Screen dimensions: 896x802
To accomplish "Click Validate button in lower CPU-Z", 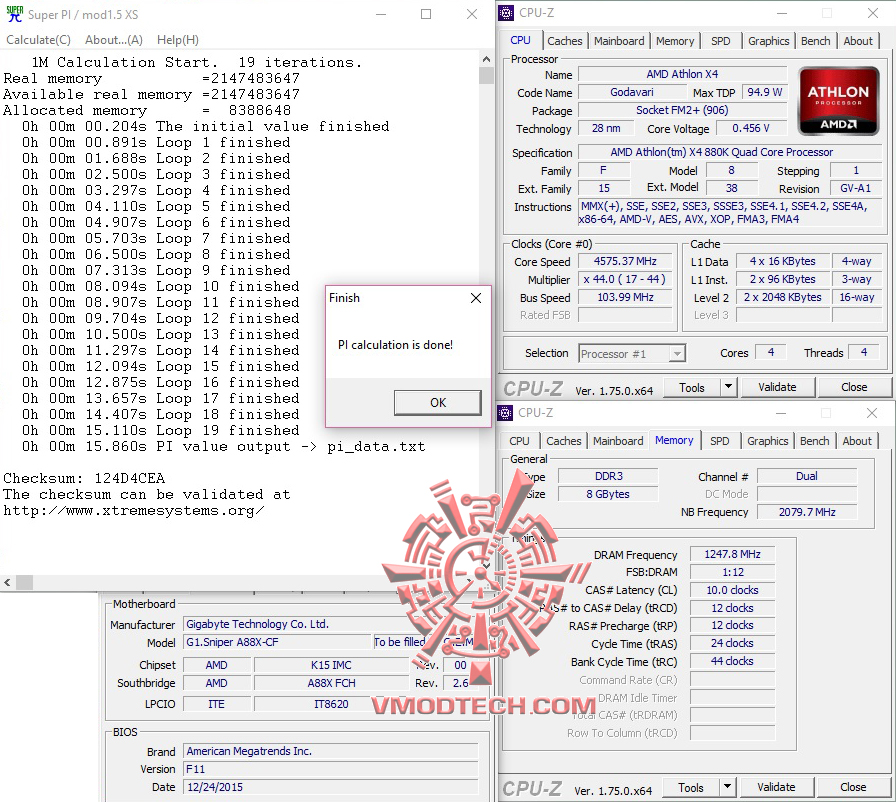I will pos(776,787).
